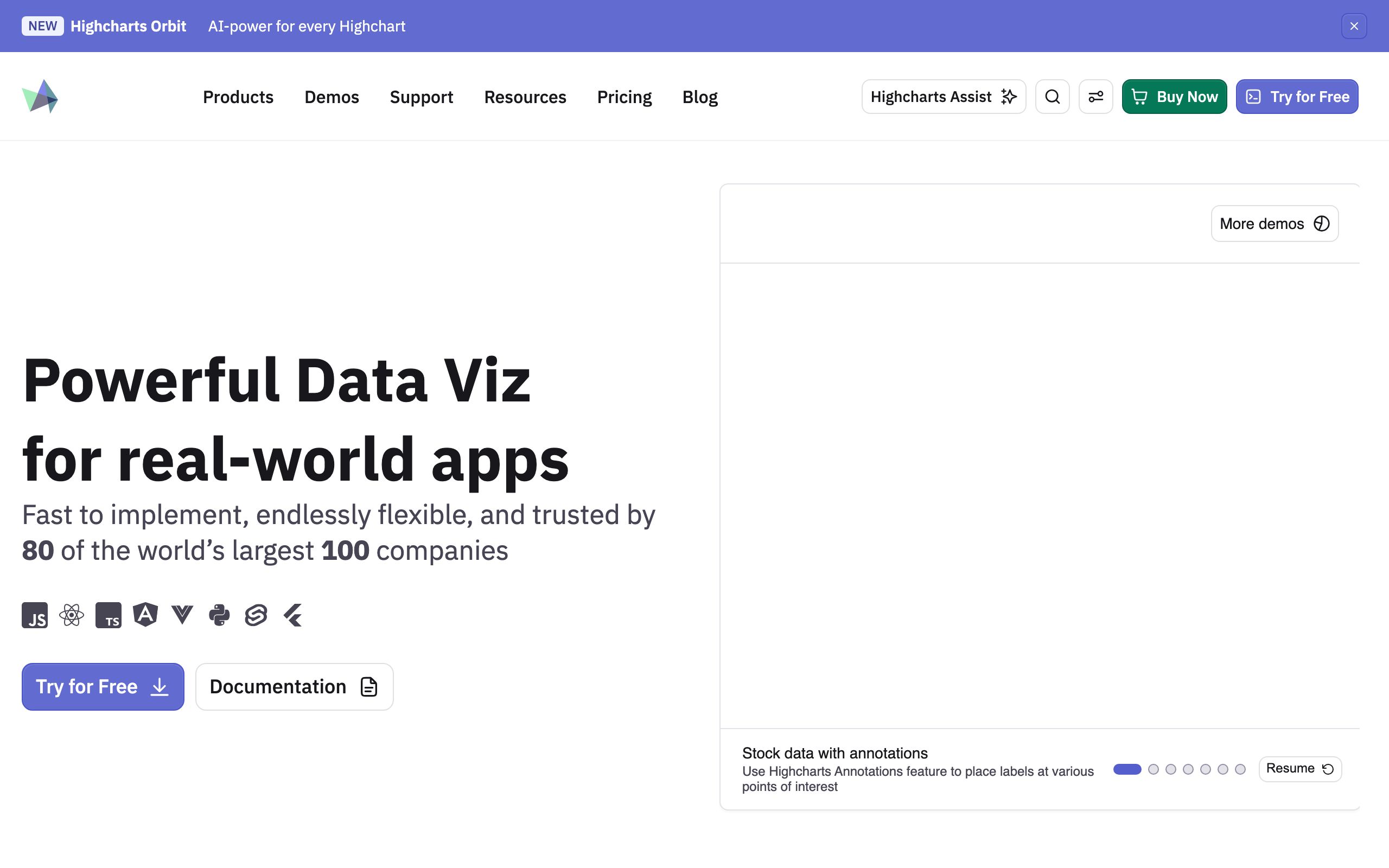Click hero Try for Free download button

point(103,687)
